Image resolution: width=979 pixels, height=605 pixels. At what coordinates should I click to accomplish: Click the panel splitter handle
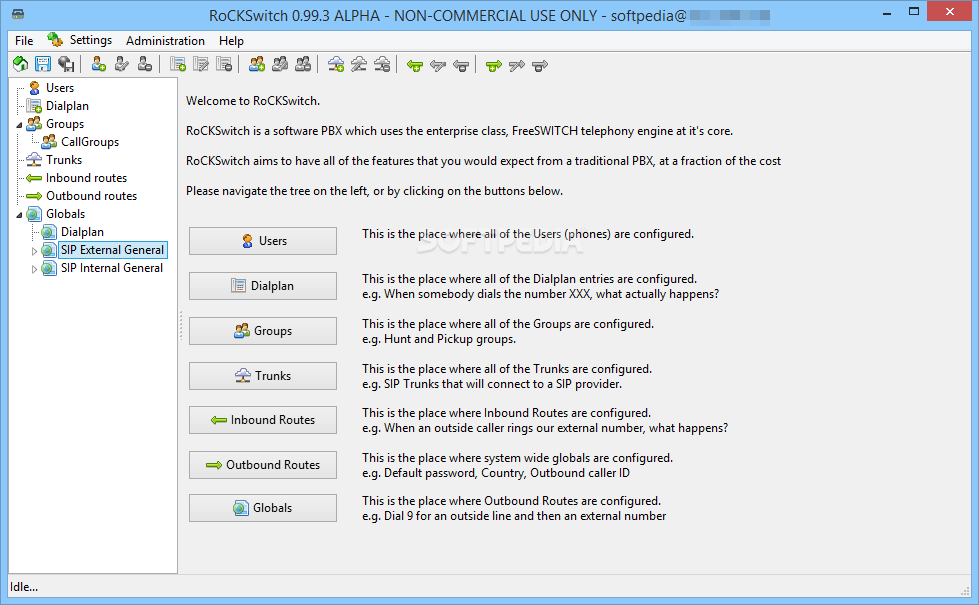(181, 326)
